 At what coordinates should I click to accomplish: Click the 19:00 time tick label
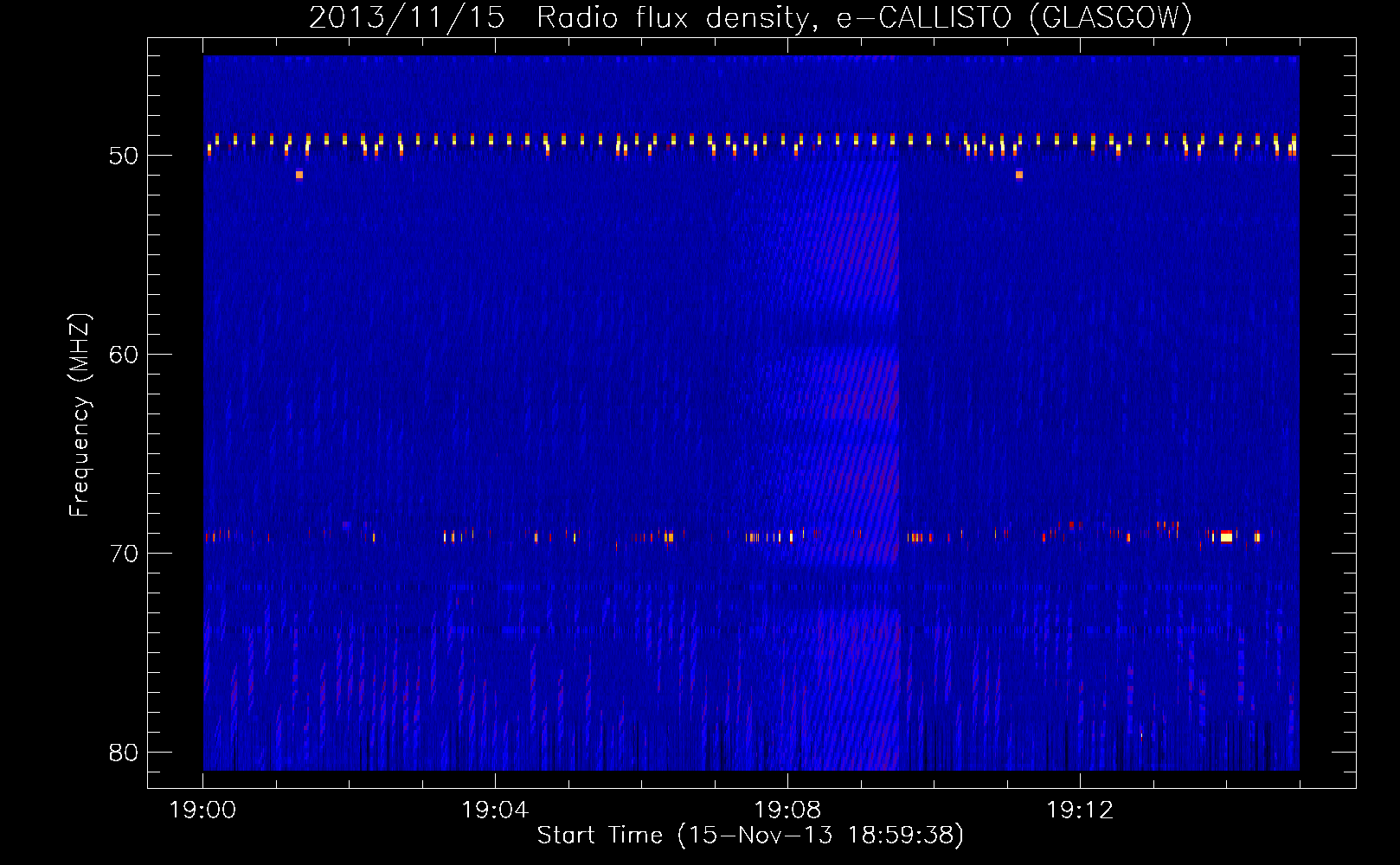pos(202,811)
